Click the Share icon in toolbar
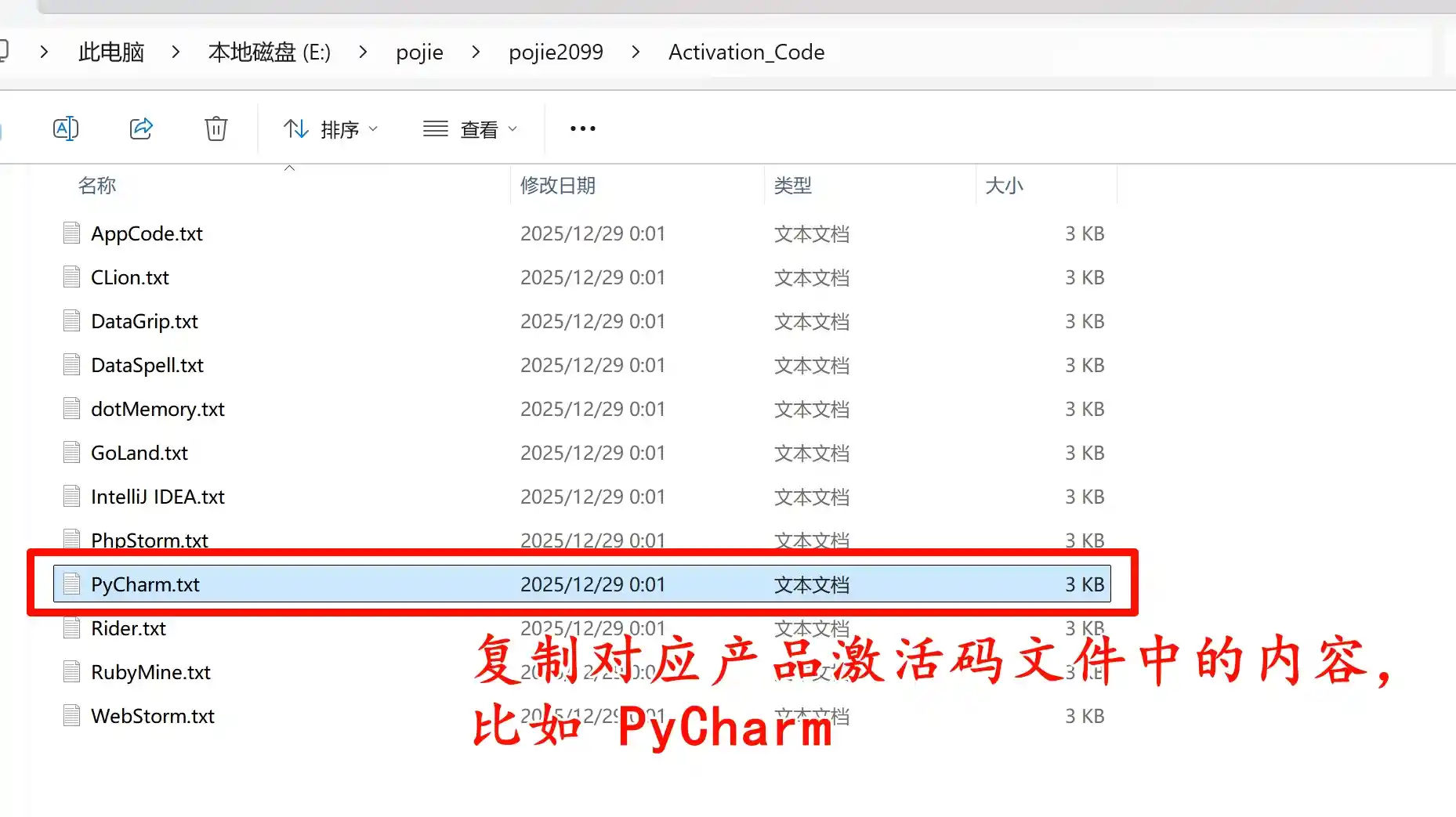The width and height of the screenshot is (1456, 817). [x=141, y=128]
